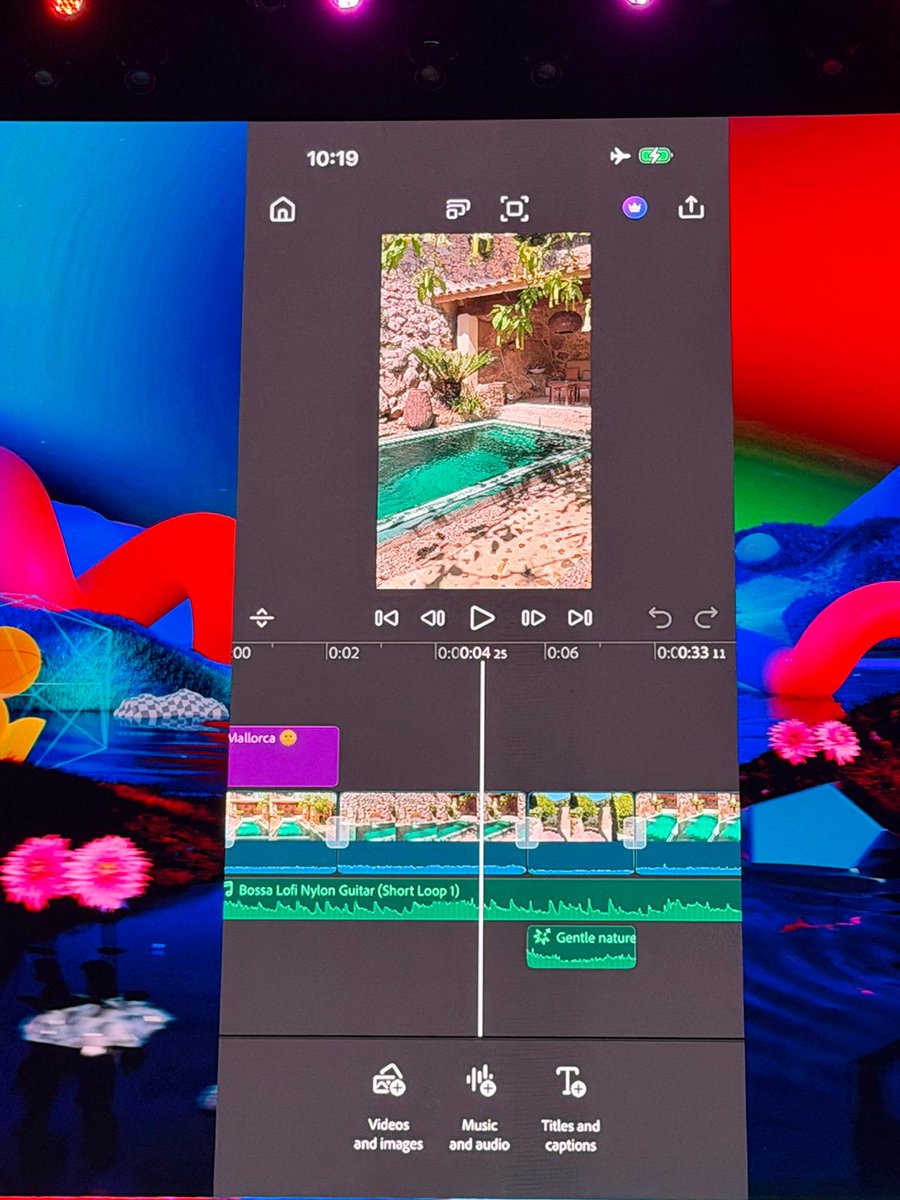The width and height of the screenshot is (900, 1200).
Task: Add Titles and captions
Action: point(571,1107)
